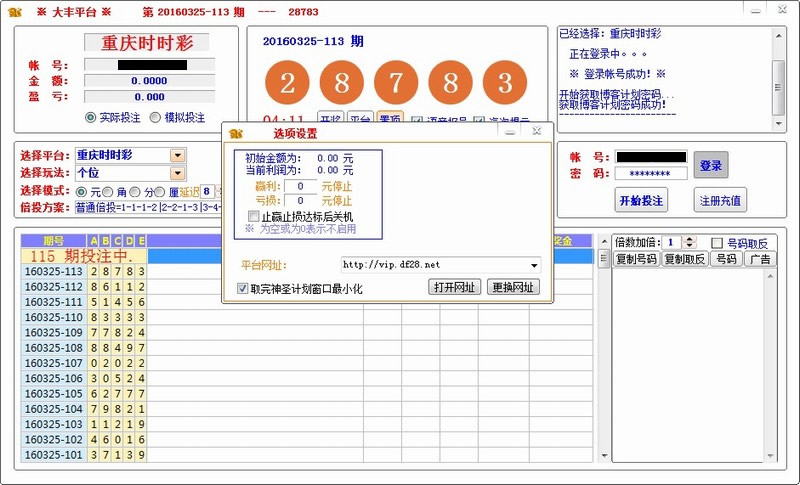Choose the 分 mode radio button
Screen dimensions: 800x485
click(x=134, y=192)
